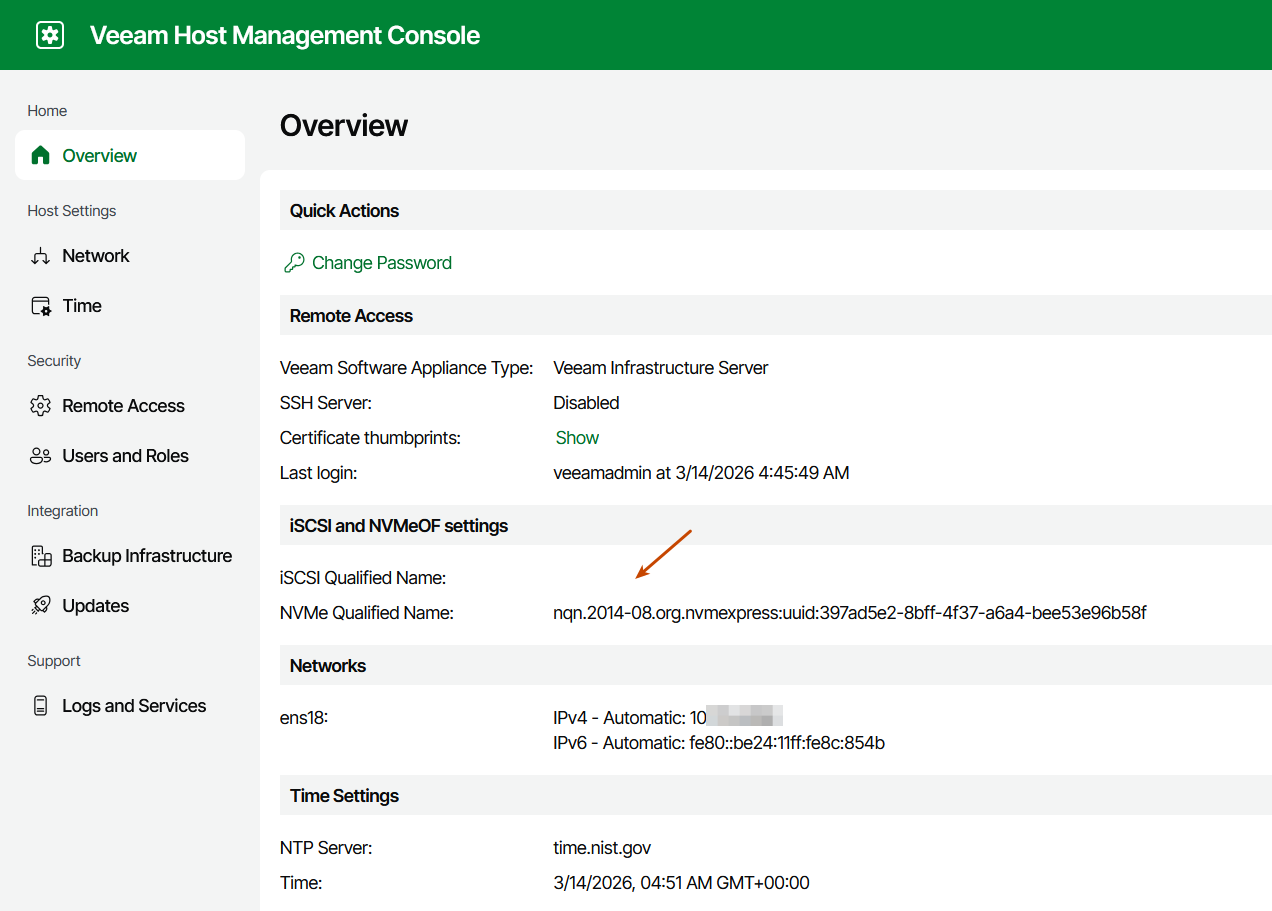Image resolution: width=1272 pixels, height=911 pixels.
Task: Click the Networks section header
Action: coord(328,666)
